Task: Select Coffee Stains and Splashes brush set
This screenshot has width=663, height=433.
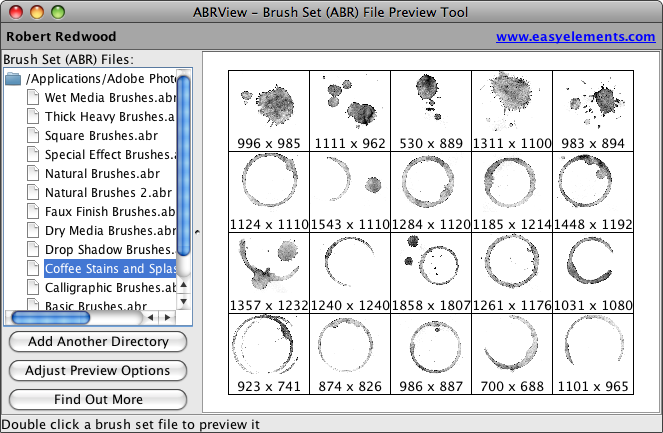Action: (x=109, y=269)
